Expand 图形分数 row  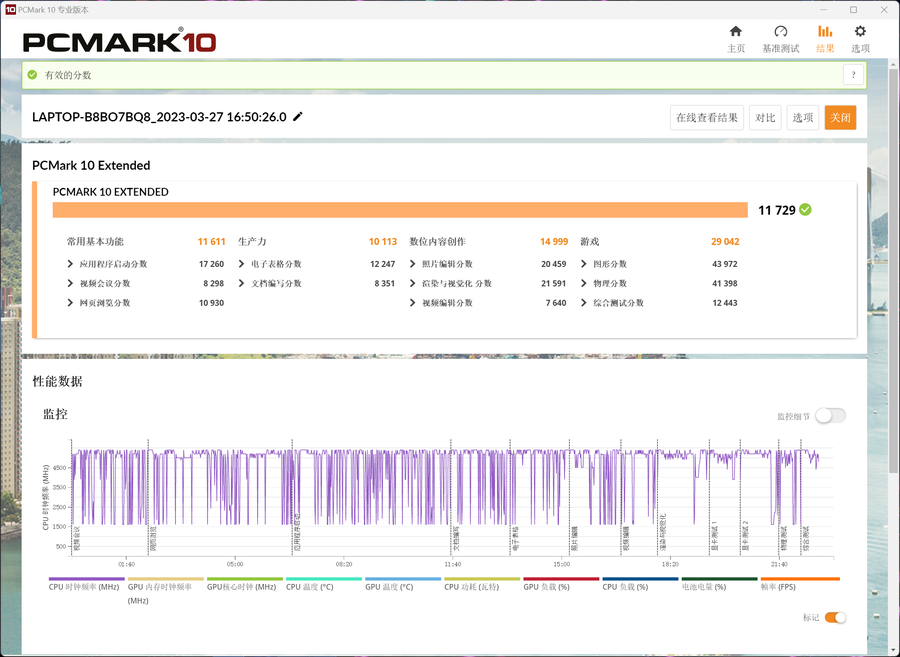584,264
